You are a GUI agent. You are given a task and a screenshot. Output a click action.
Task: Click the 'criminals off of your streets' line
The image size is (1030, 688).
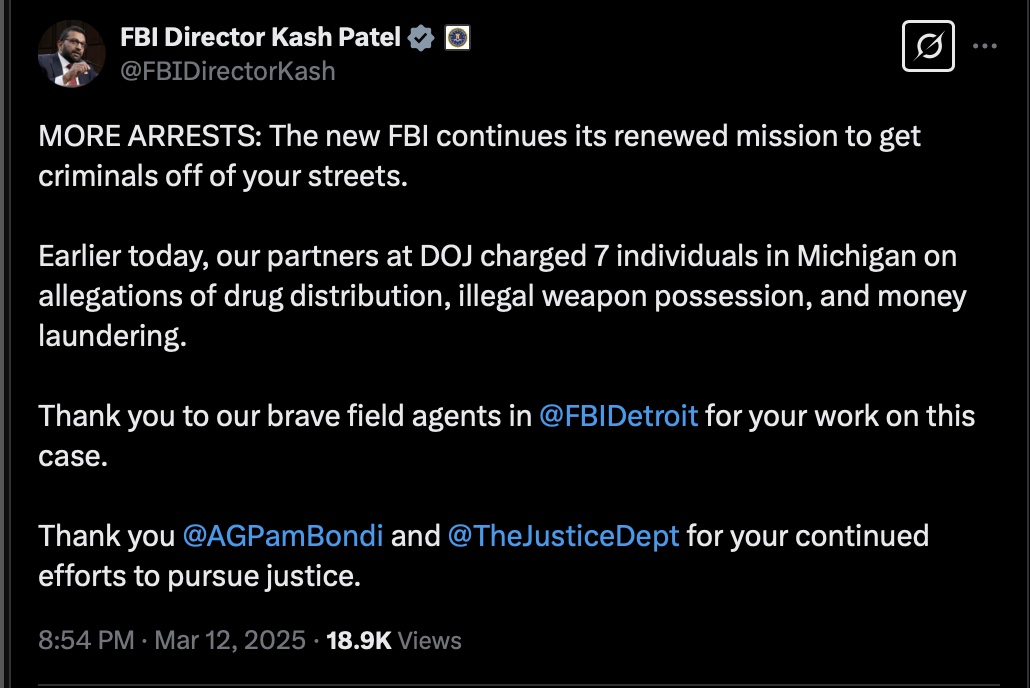point(223,176)
